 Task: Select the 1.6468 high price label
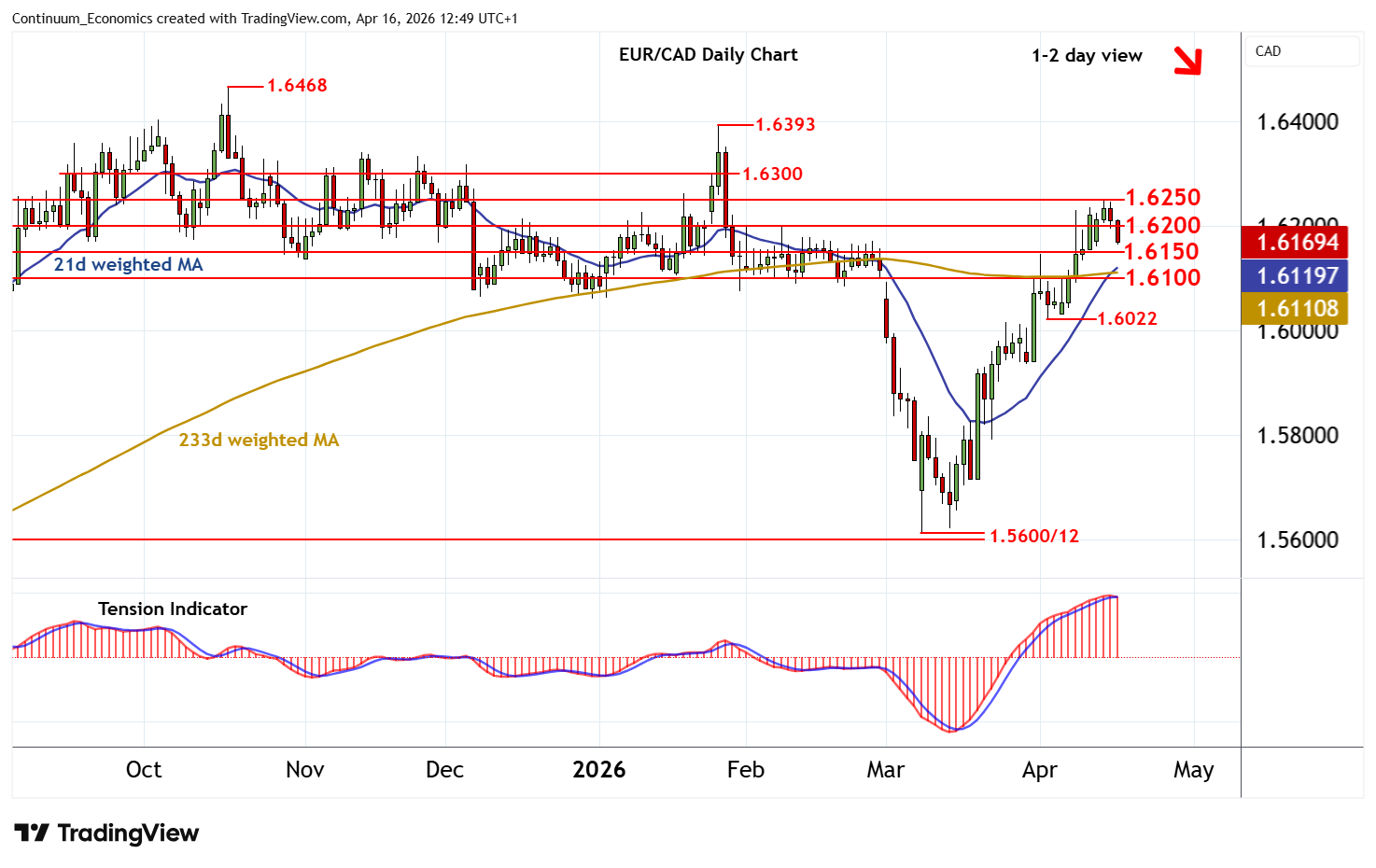pos(297,86)
